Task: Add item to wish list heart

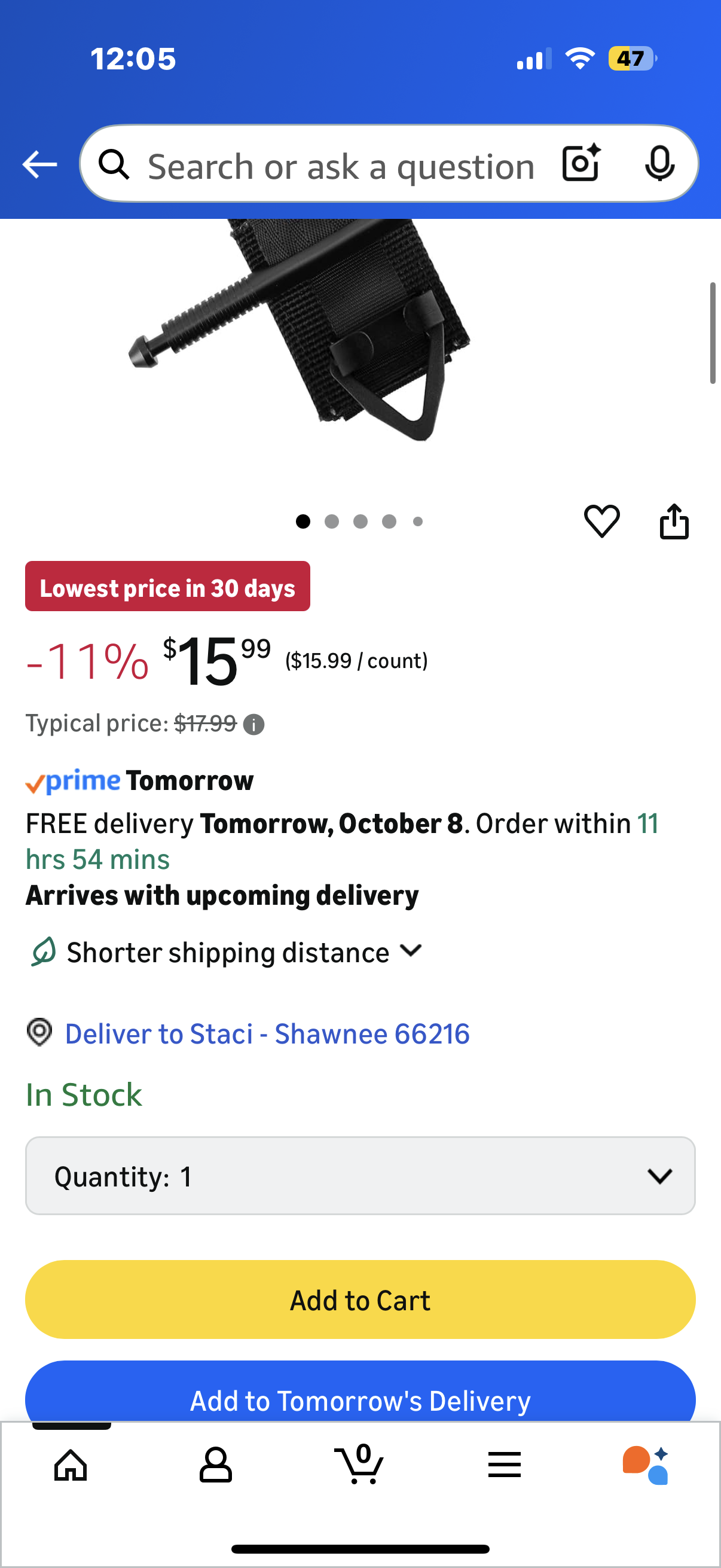Action: tap(602, 521)
